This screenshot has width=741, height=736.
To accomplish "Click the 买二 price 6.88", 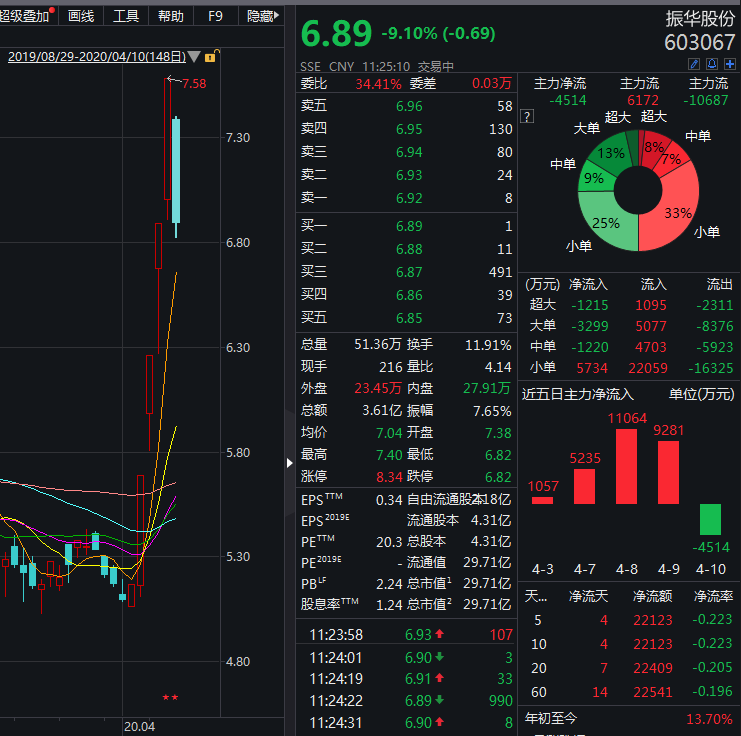I will pos(409,249).
